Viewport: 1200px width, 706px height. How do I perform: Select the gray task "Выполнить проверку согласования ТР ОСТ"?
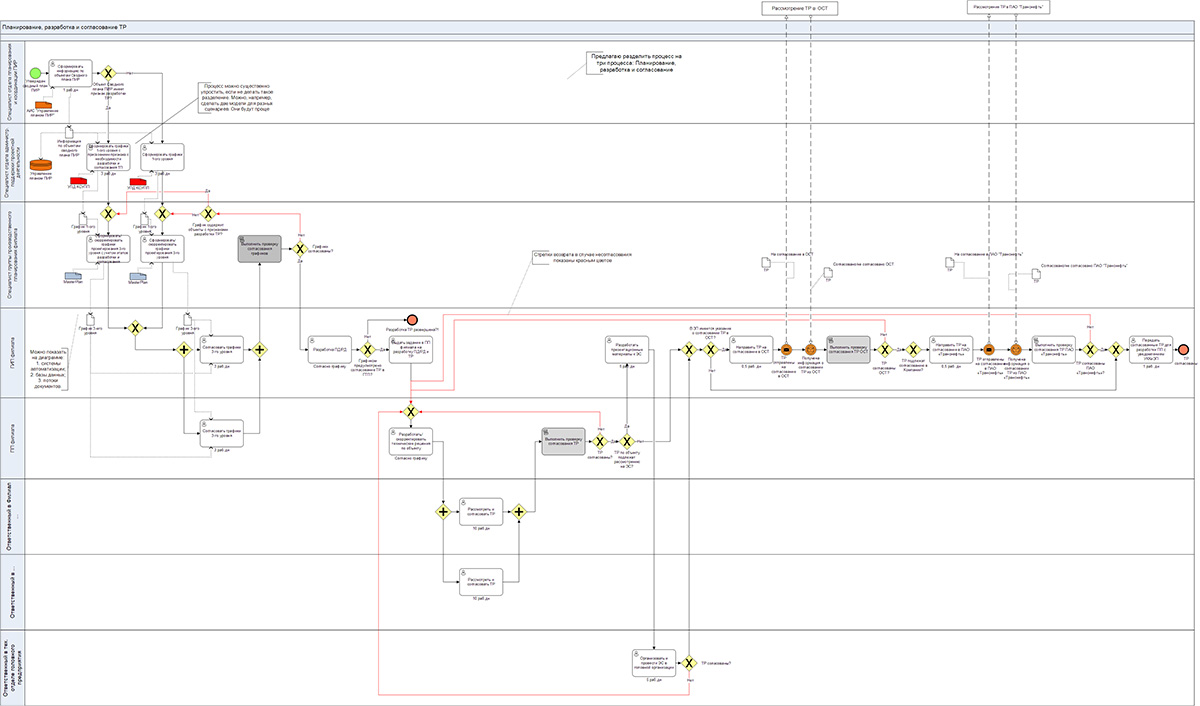tap(850, 349)
